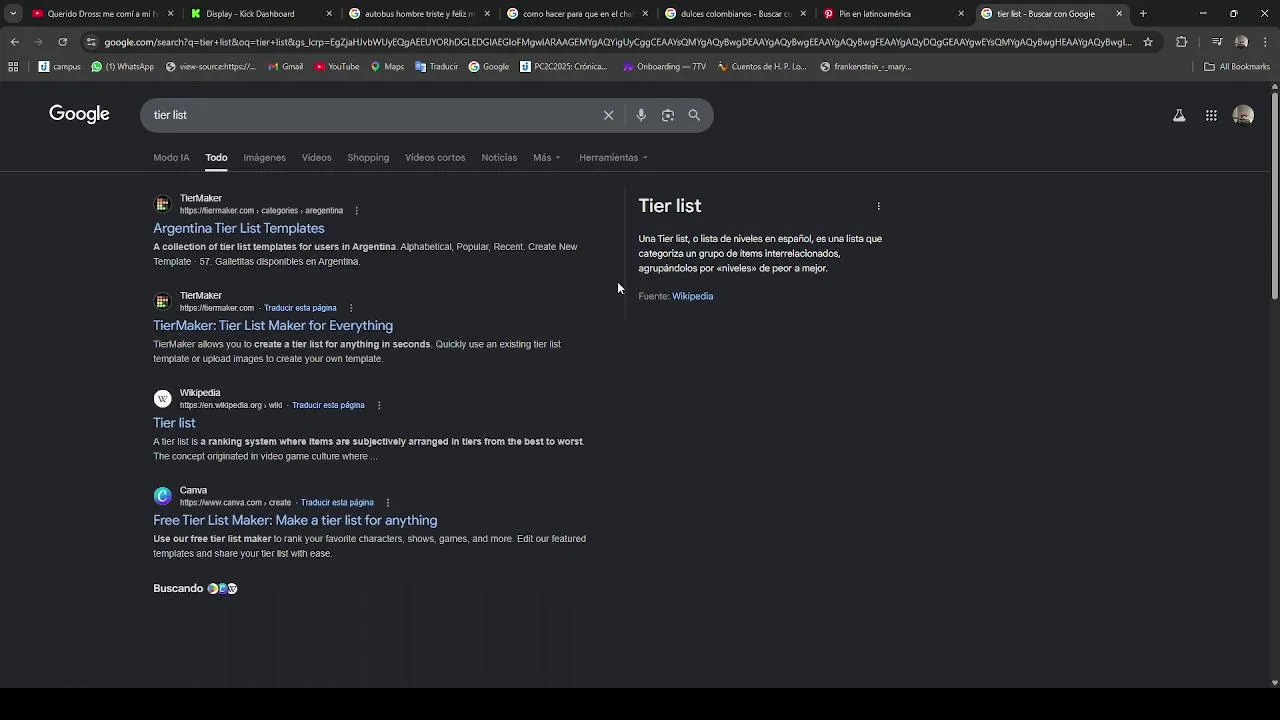Viewport: 1280px width, 720px height.
Task: Expand the Más search filter dropdown
Action: (547, 158)
